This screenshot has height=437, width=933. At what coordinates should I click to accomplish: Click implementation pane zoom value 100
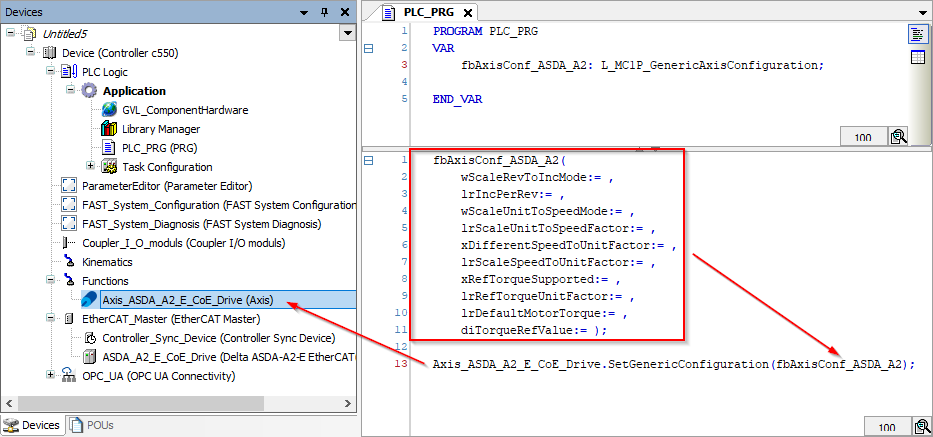[x=887, y=426]
